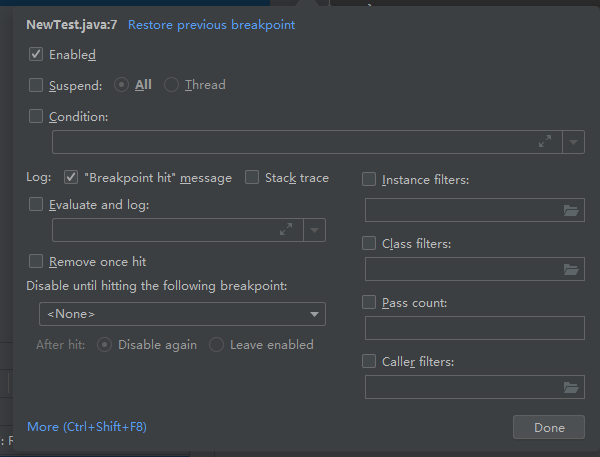Viewport: 600px width, 457px height.
Task: Expand the Condition editor with arrows icon
Action: [x=545, y=141]
